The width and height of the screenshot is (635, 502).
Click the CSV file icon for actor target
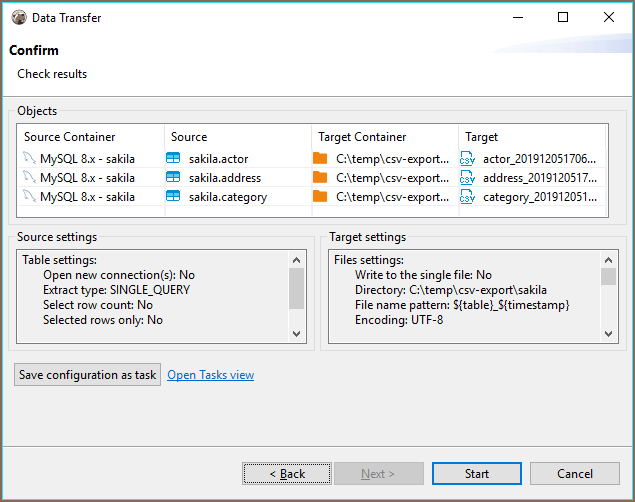coord(467,159)
